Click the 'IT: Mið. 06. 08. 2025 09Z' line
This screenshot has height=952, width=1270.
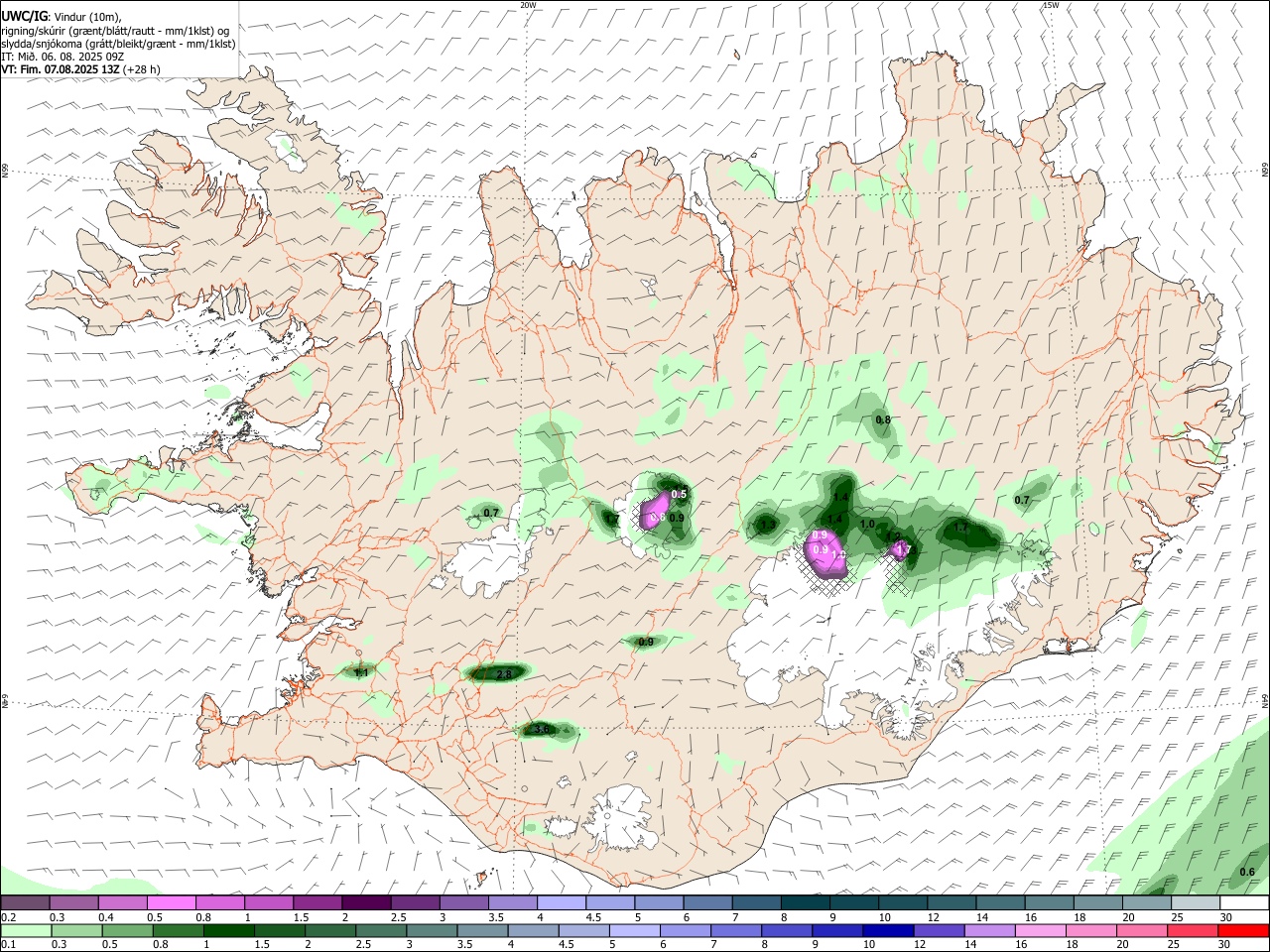62,57
